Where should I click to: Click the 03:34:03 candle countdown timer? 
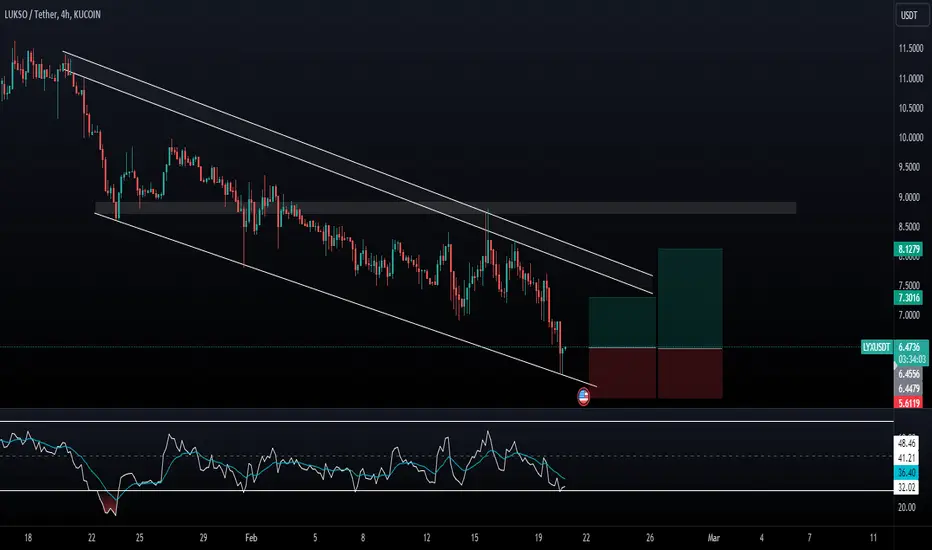click(x=911, y=360)
